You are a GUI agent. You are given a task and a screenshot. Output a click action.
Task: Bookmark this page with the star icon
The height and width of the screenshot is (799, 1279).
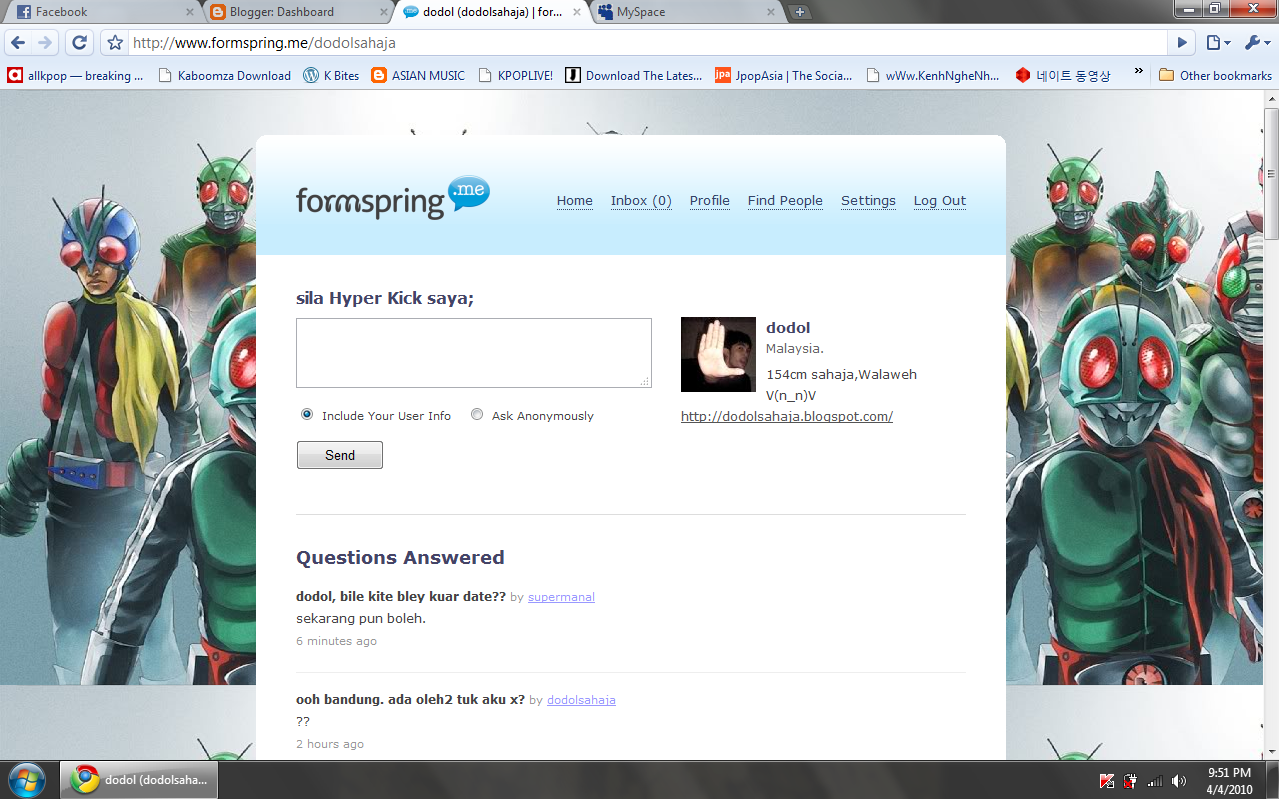[115, 43]
